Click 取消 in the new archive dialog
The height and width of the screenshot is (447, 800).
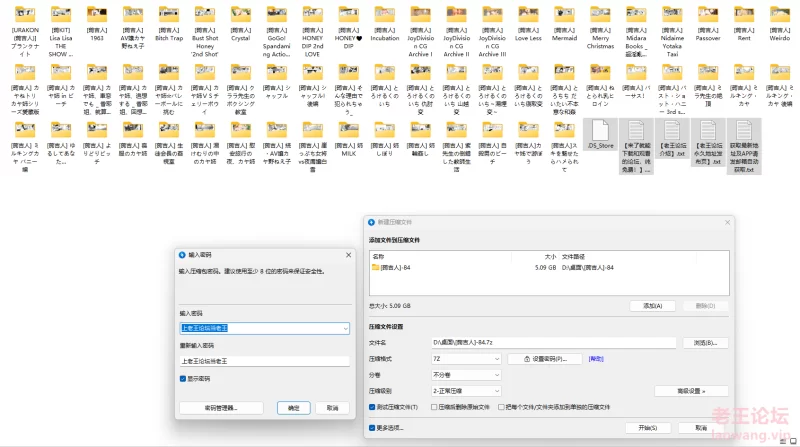[x=701, y=428]
